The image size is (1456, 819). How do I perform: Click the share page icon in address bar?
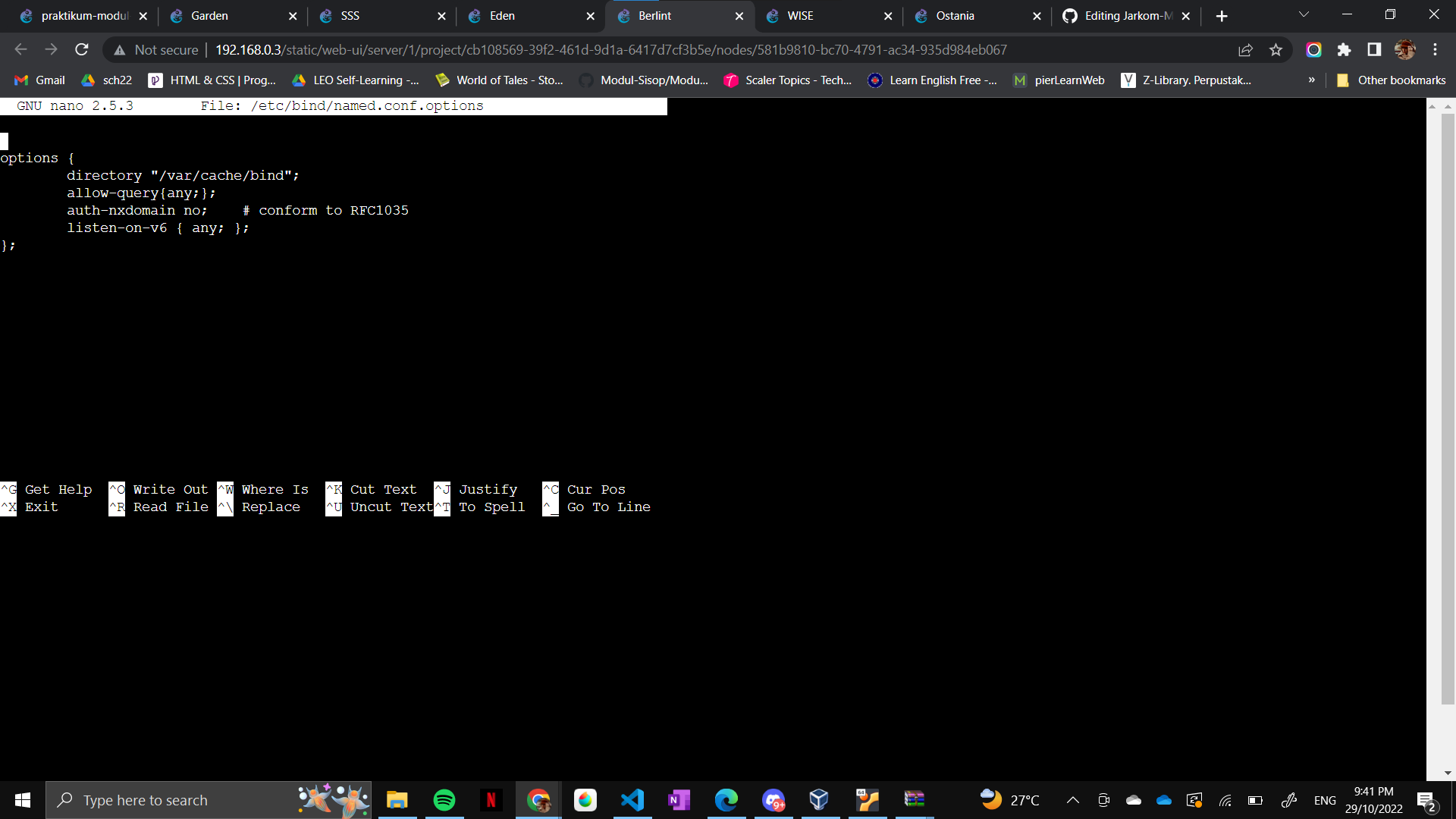tap(1245, 50)
